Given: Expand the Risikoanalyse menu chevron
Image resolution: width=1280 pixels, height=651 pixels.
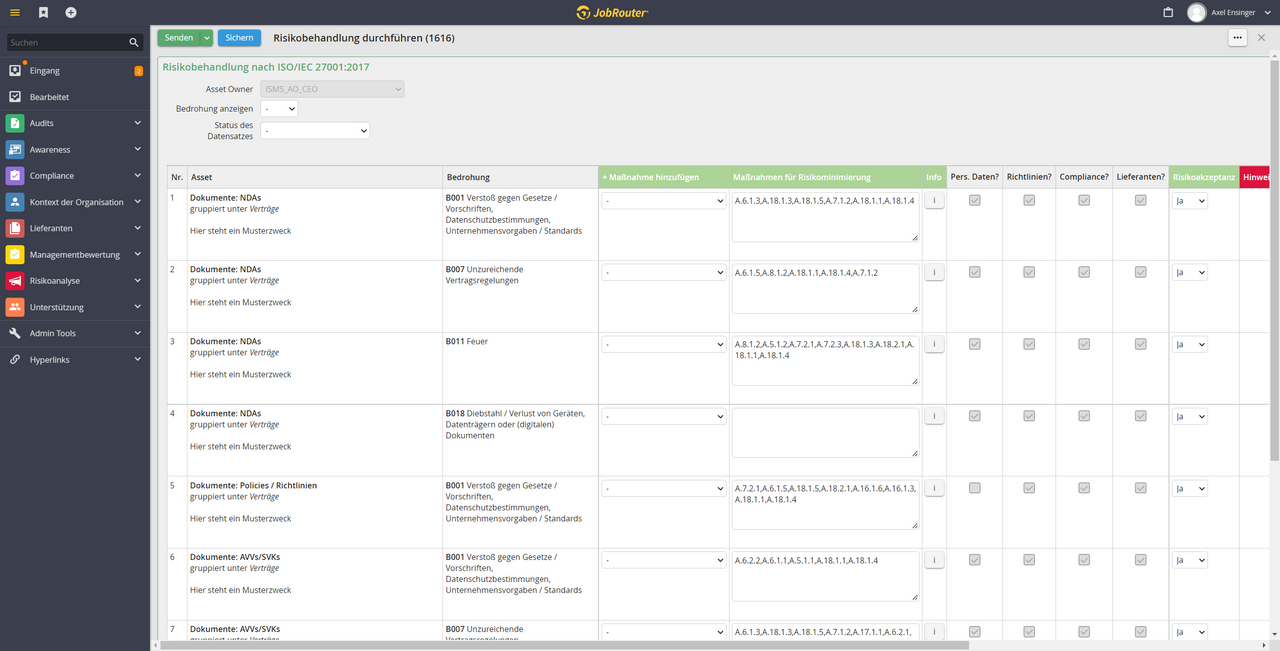Looking at the screenshot, I should [x=138, y=281].
